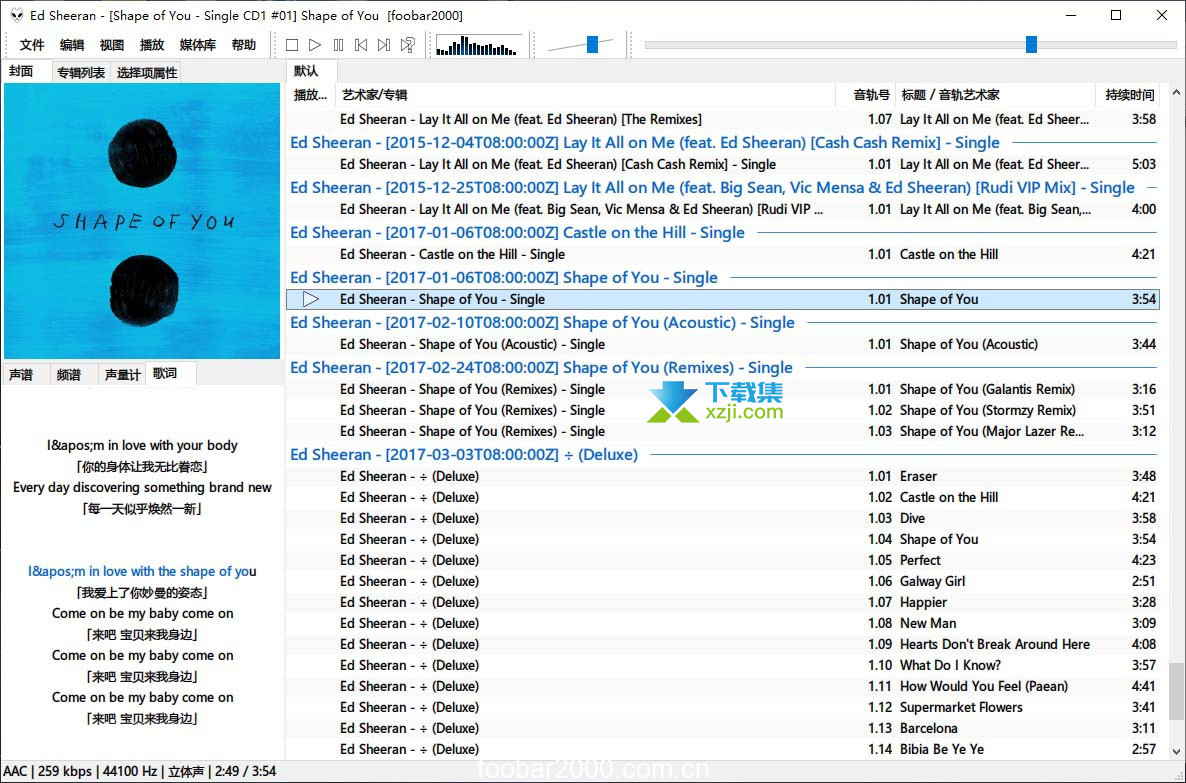Open the 视图 menu
Screen dimensions: 1186x783
[x=112, y=45]
